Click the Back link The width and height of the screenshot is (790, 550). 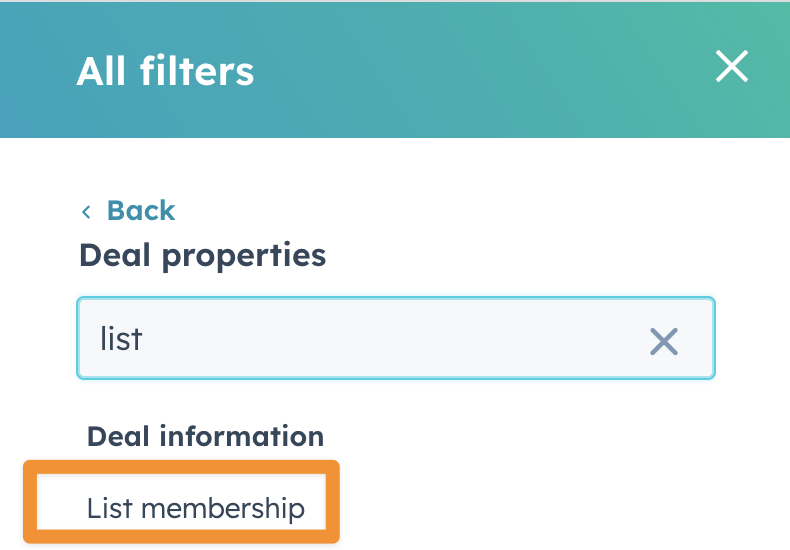(x=140, y=211)
